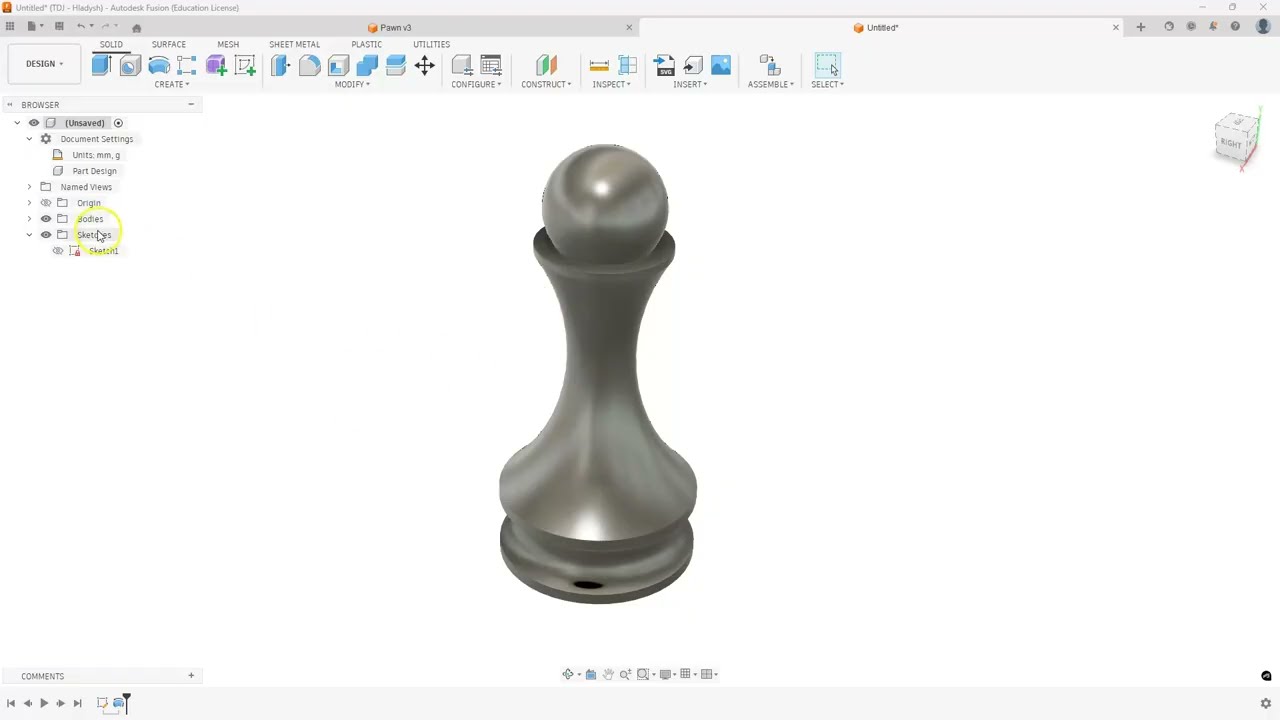Click the Assemble new component icon
This screenshot has height=720, width=1280.
(770, 66)
